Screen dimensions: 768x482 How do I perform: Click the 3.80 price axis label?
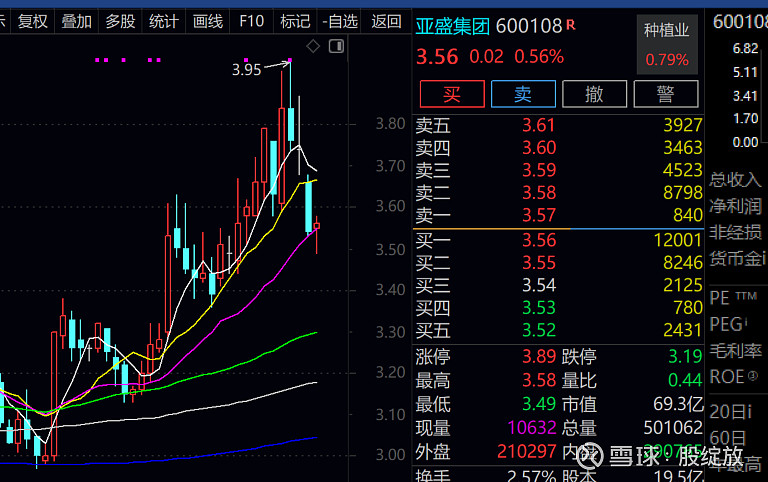(x=390, y=123)
